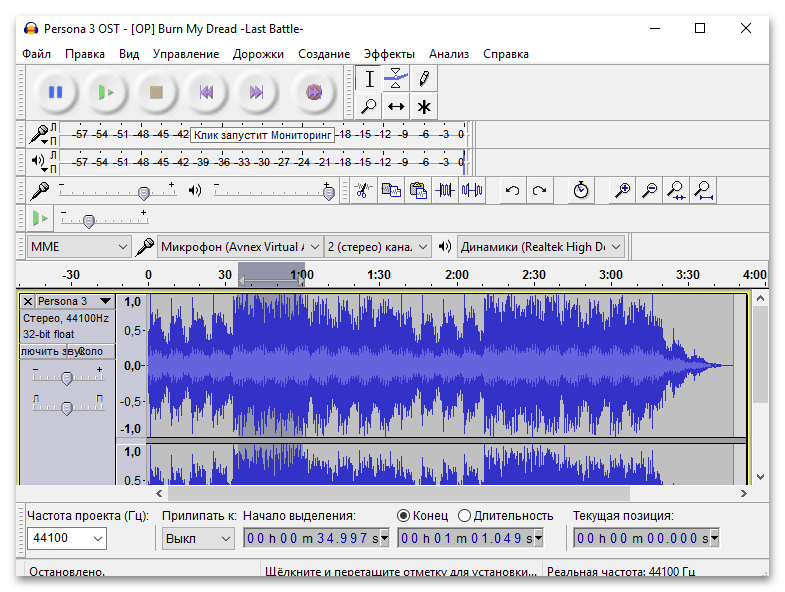Click the 1:30 mark on timeline ruler
Screen dimensions: 785x592
pos(378,275)
